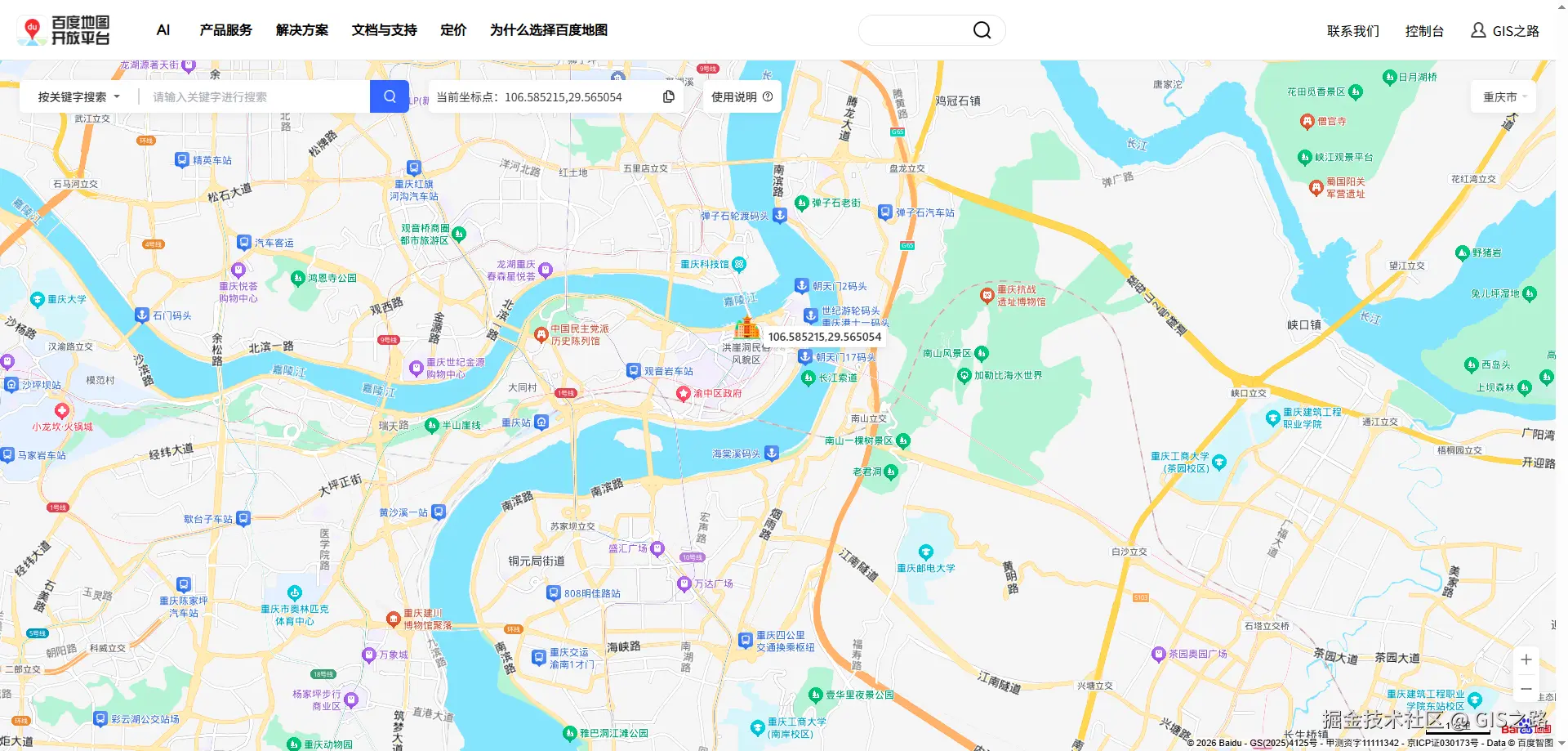Click the 苏家坝立交 map label
Image resolution: width=1568 pixels, height=751 pixels.
tap(572, 526)
